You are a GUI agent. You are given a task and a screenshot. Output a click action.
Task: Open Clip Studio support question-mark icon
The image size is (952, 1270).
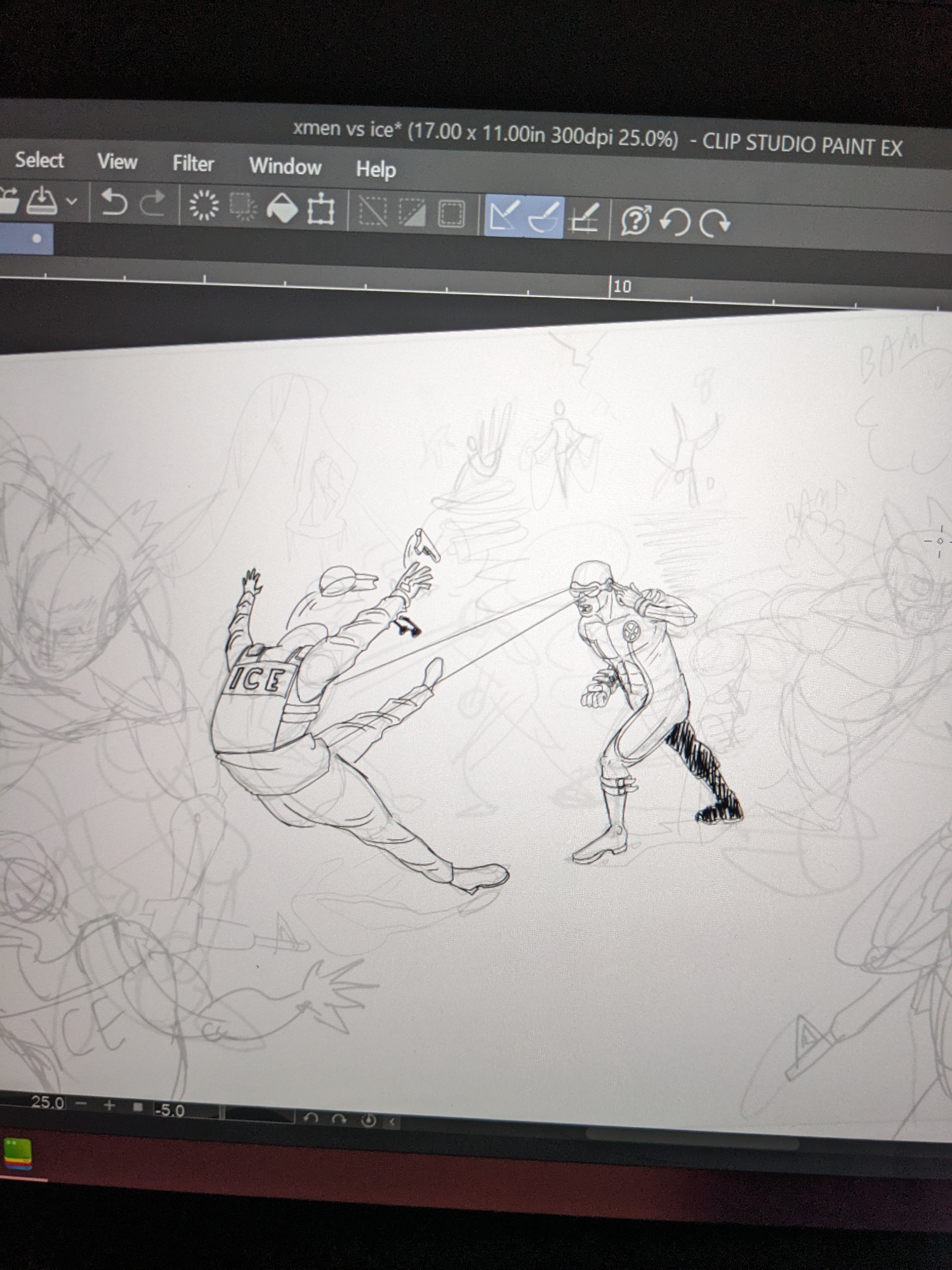(x=636, y=221)
